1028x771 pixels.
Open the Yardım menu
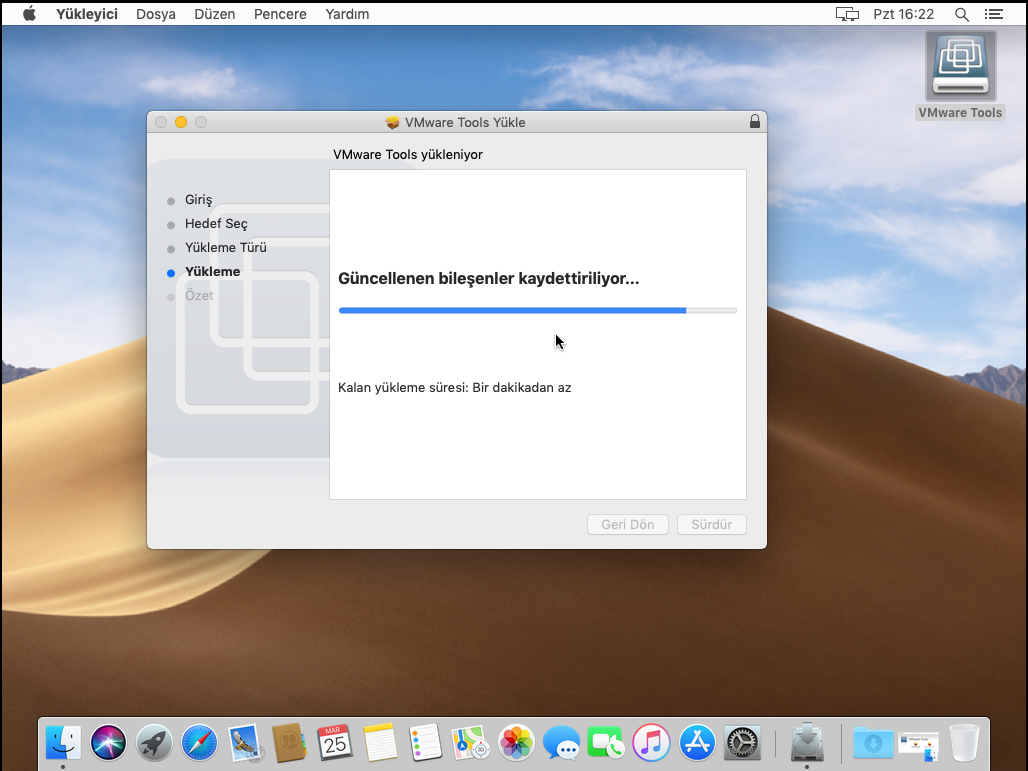[x=347, y=14]
